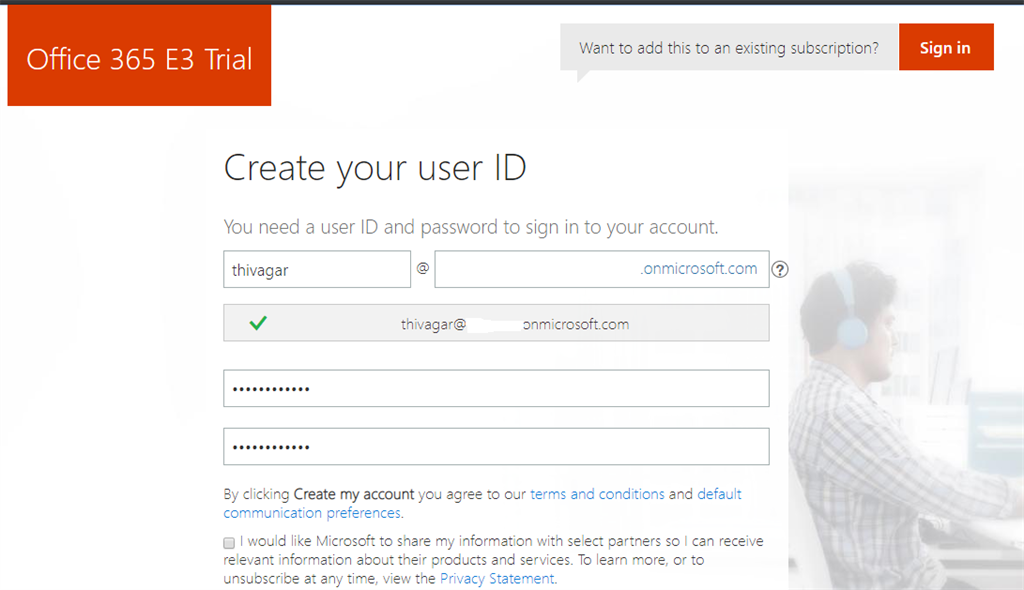Click the password requirement field below the username
This screenshot has height=590, width=1024.
pyautogui.click(x=495, y=388)
